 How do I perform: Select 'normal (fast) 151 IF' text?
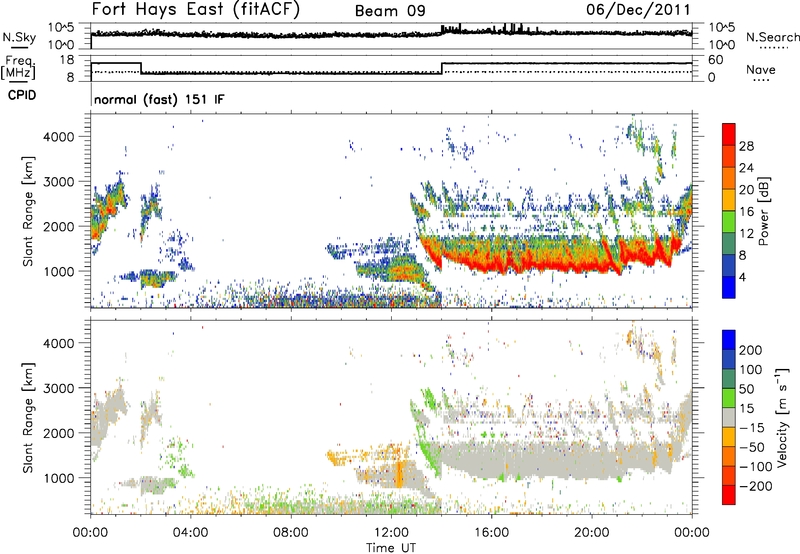[x=159, y=99]
